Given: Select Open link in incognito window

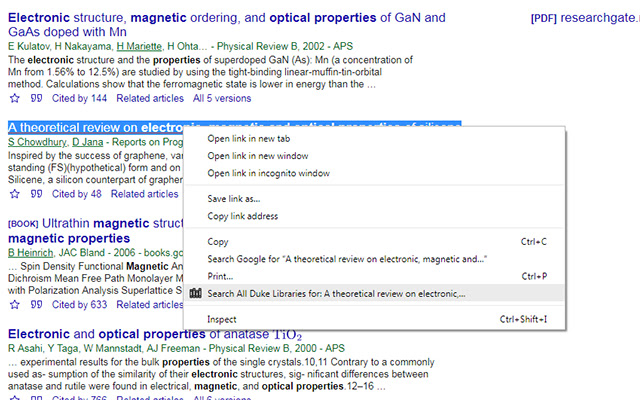Looking at the screenshot, I should coord(268,173).
